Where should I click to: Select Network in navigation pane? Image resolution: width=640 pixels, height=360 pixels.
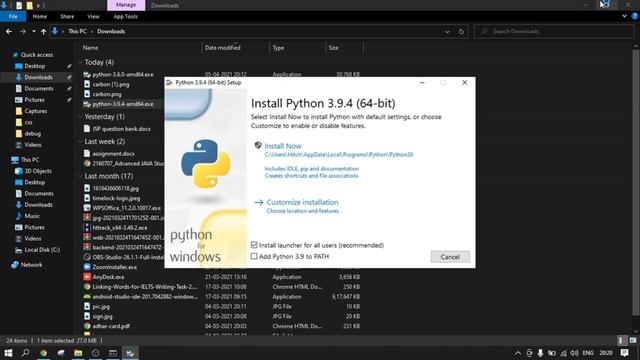point(31,265)
